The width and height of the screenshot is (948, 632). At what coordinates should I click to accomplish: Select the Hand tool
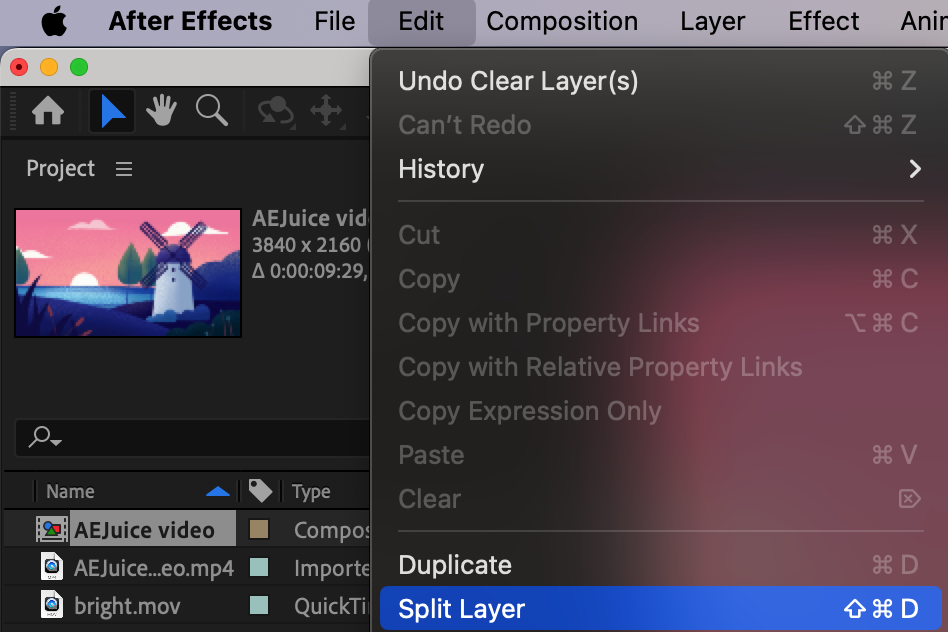coord(162,111)
